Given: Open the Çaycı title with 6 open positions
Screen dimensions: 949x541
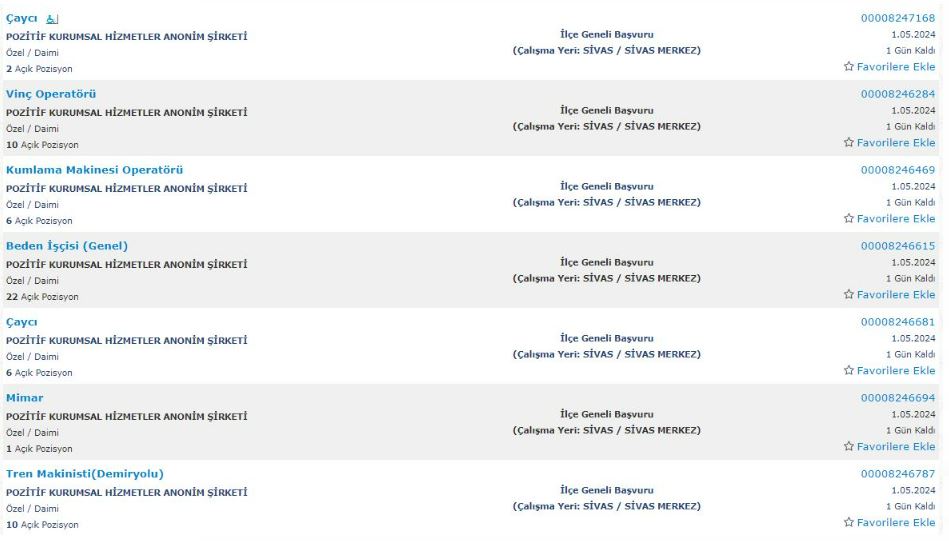Looking at the screenshot, I should (21, 322).
